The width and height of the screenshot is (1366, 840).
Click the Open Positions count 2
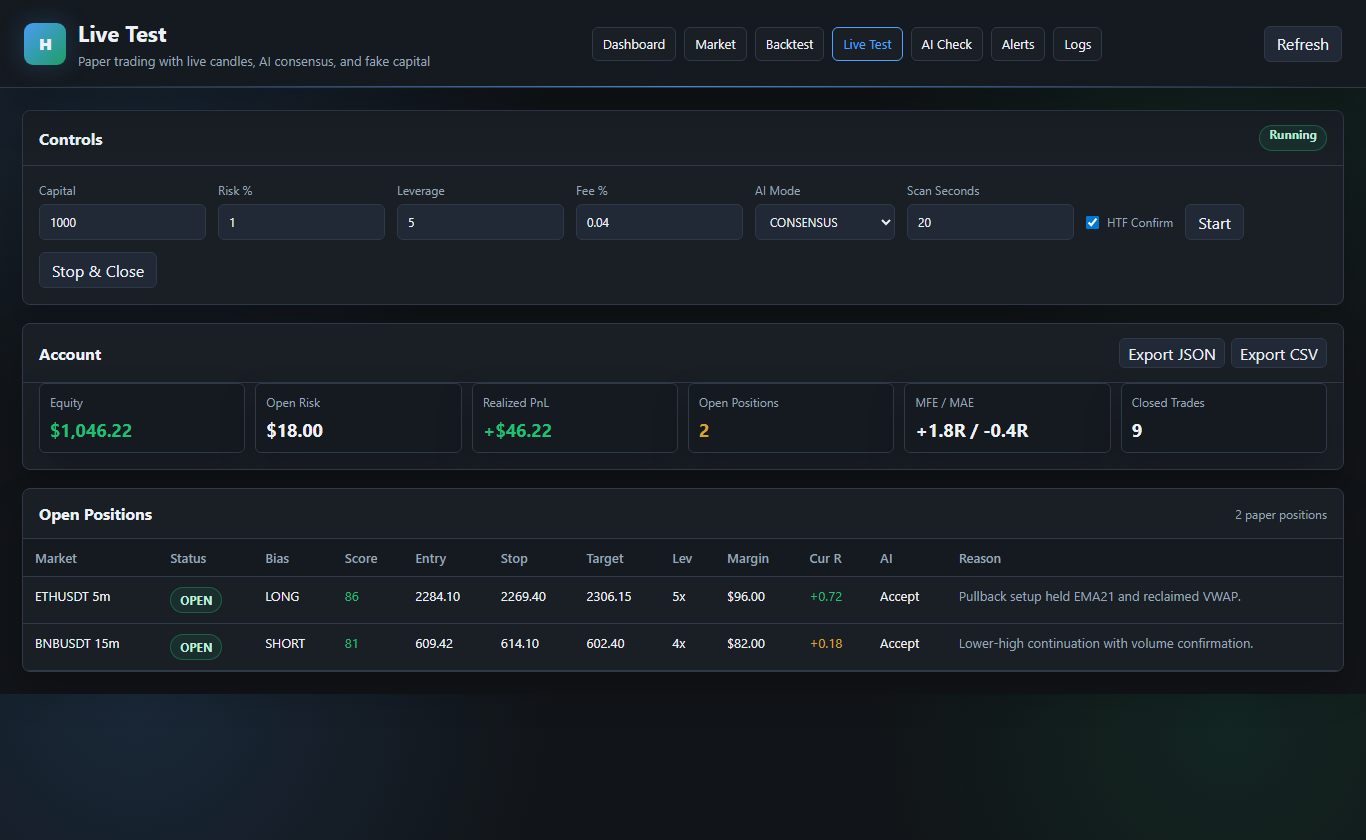(x=704, y=431)
